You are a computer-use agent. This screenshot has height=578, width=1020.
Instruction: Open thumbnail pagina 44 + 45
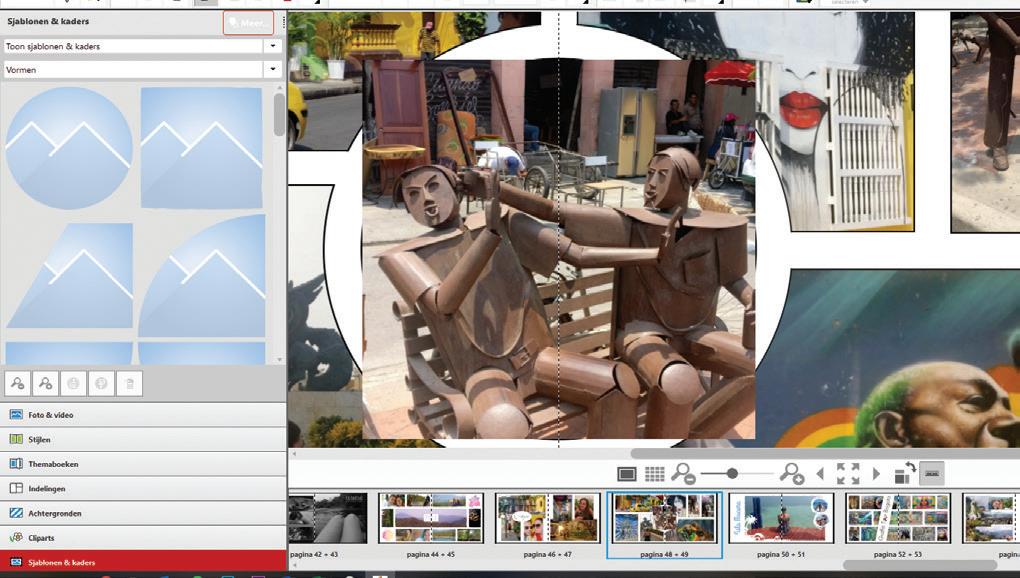[x=431, y=518]
